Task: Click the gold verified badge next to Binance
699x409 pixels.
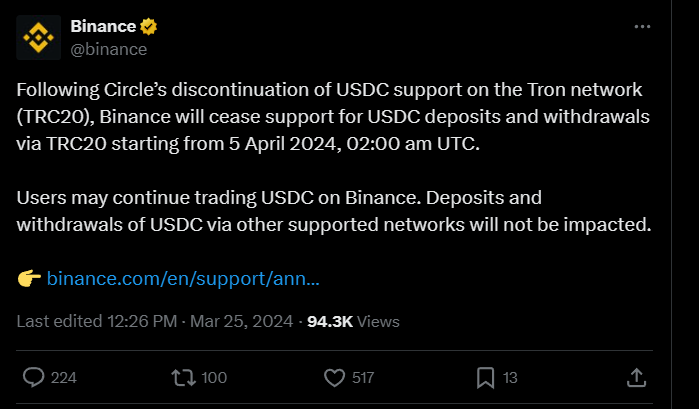Action: [148, 27]
